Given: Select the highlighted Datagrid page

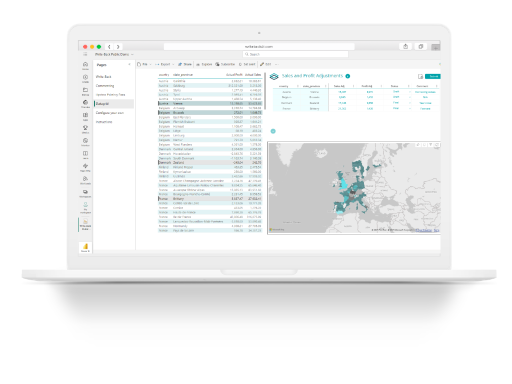Looking at the screenshot, I should coord(114,104).
